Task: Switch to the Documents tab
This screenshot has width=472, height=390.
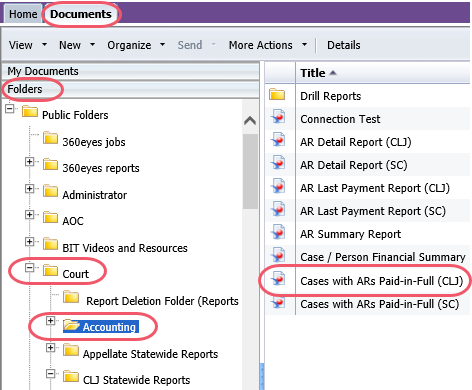Action: 81,14
